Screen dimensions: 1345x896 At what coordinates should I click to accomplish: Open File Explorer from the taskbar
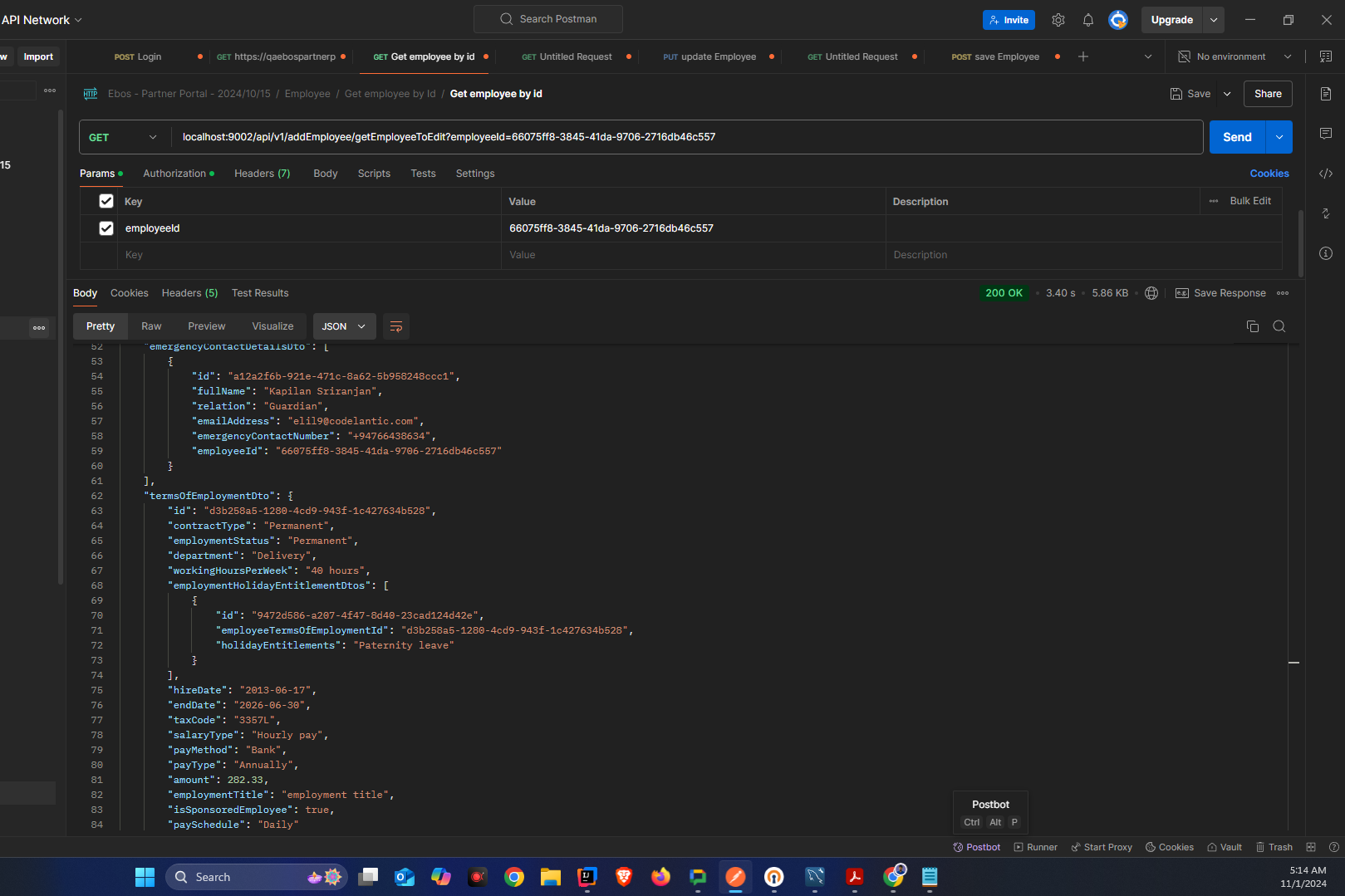(551, 877)
